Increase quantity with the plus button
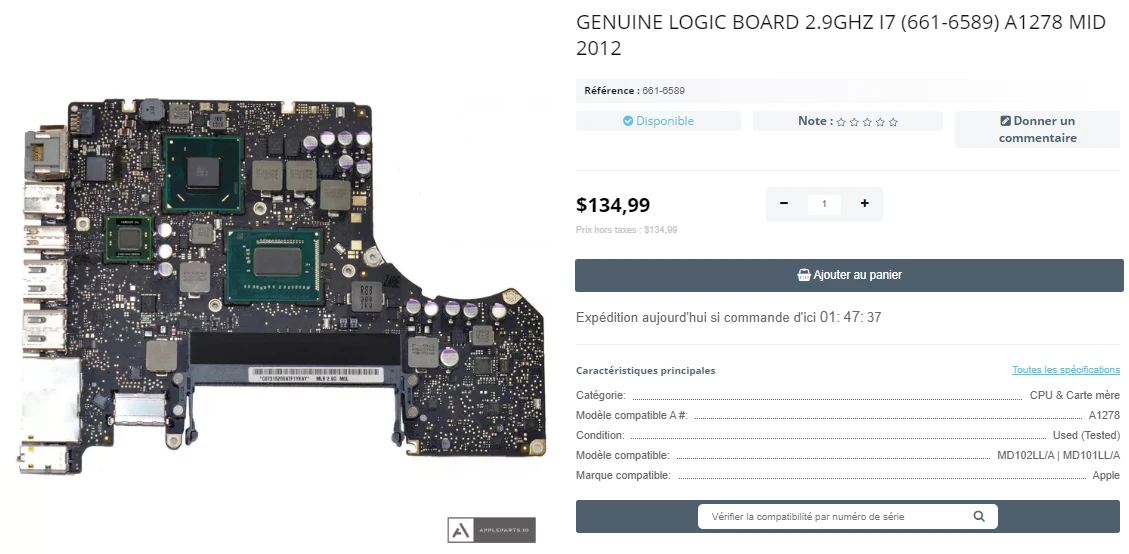Viewport: 1129px width, 554px height. click(864, 204)
